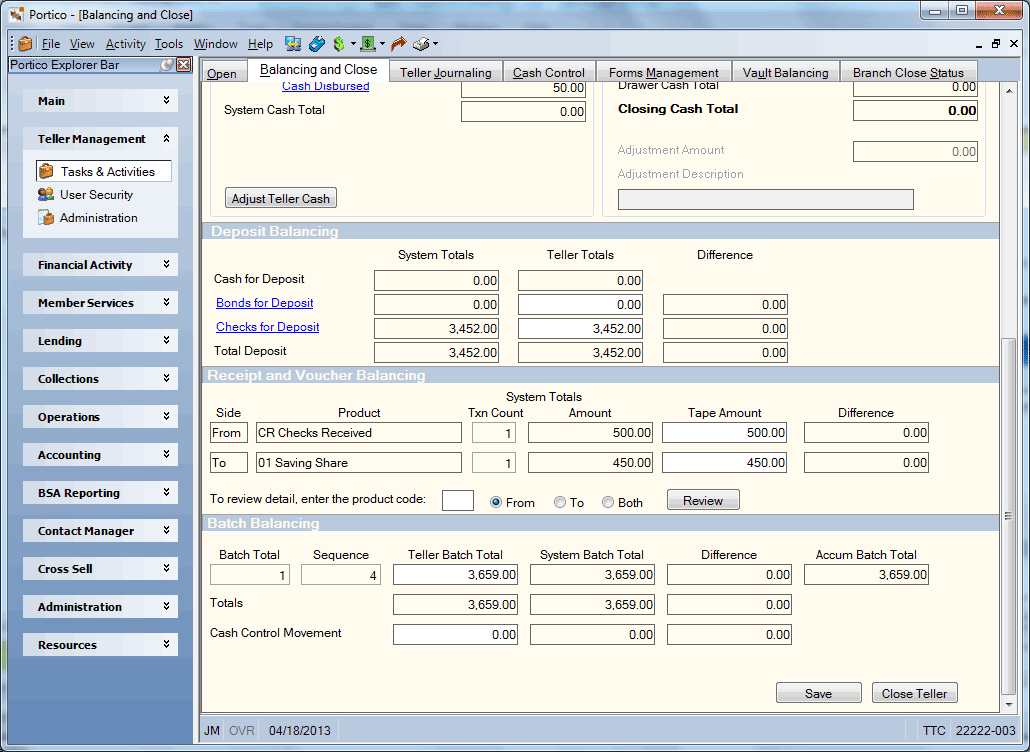Click the two-monitors transfer toolbar icon

coord(293,44)
